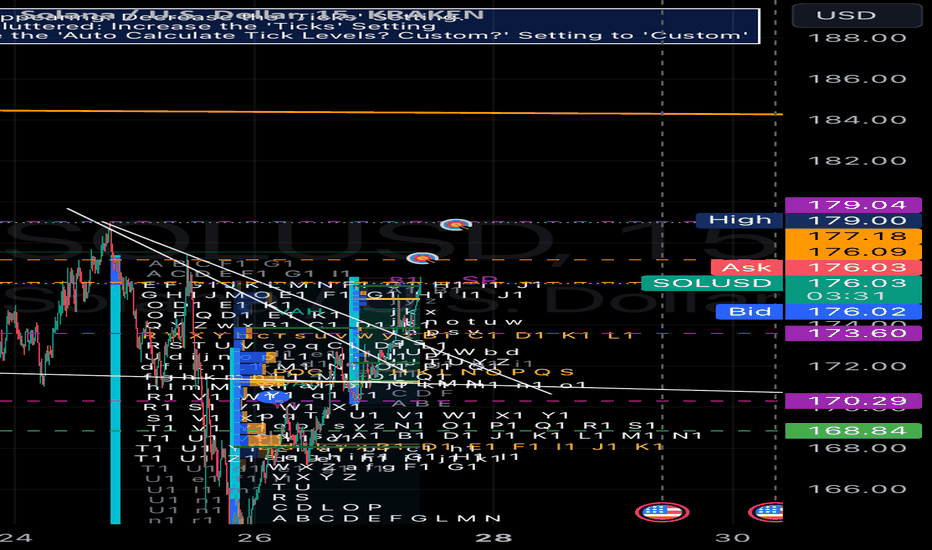Click the lower target icon near 176.09
932x550 pixels.
(422, 258)
